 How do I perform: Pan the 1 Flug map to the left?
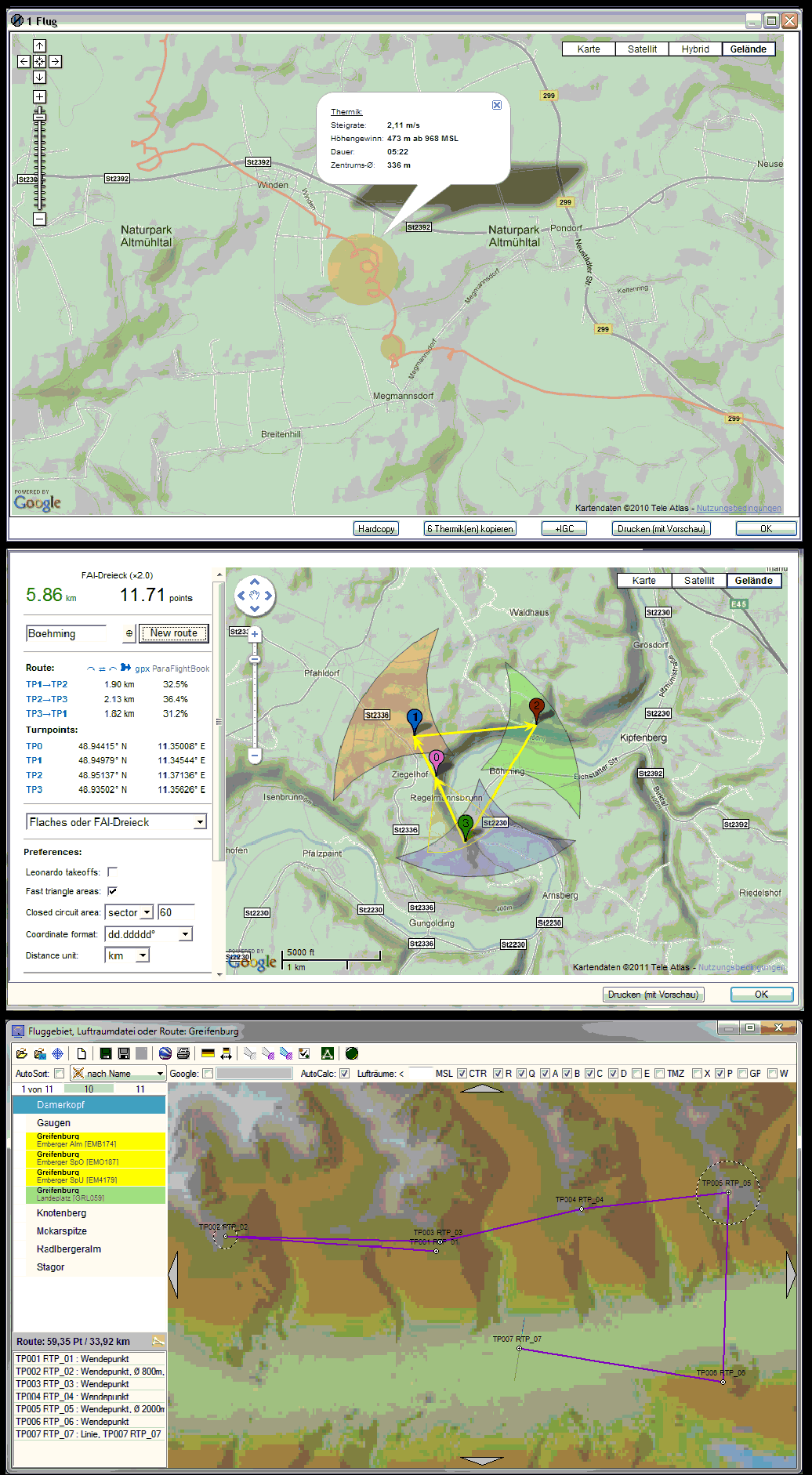[x=24, y=61]
